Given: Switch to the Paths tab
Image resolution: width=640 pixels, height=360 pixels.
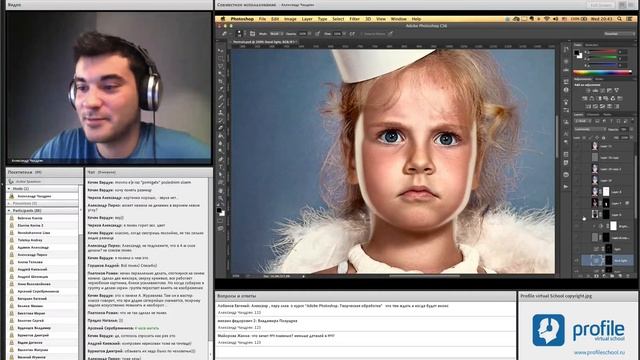Looking at the screenshot, I should pyautogui.click(x=607, y=115).
